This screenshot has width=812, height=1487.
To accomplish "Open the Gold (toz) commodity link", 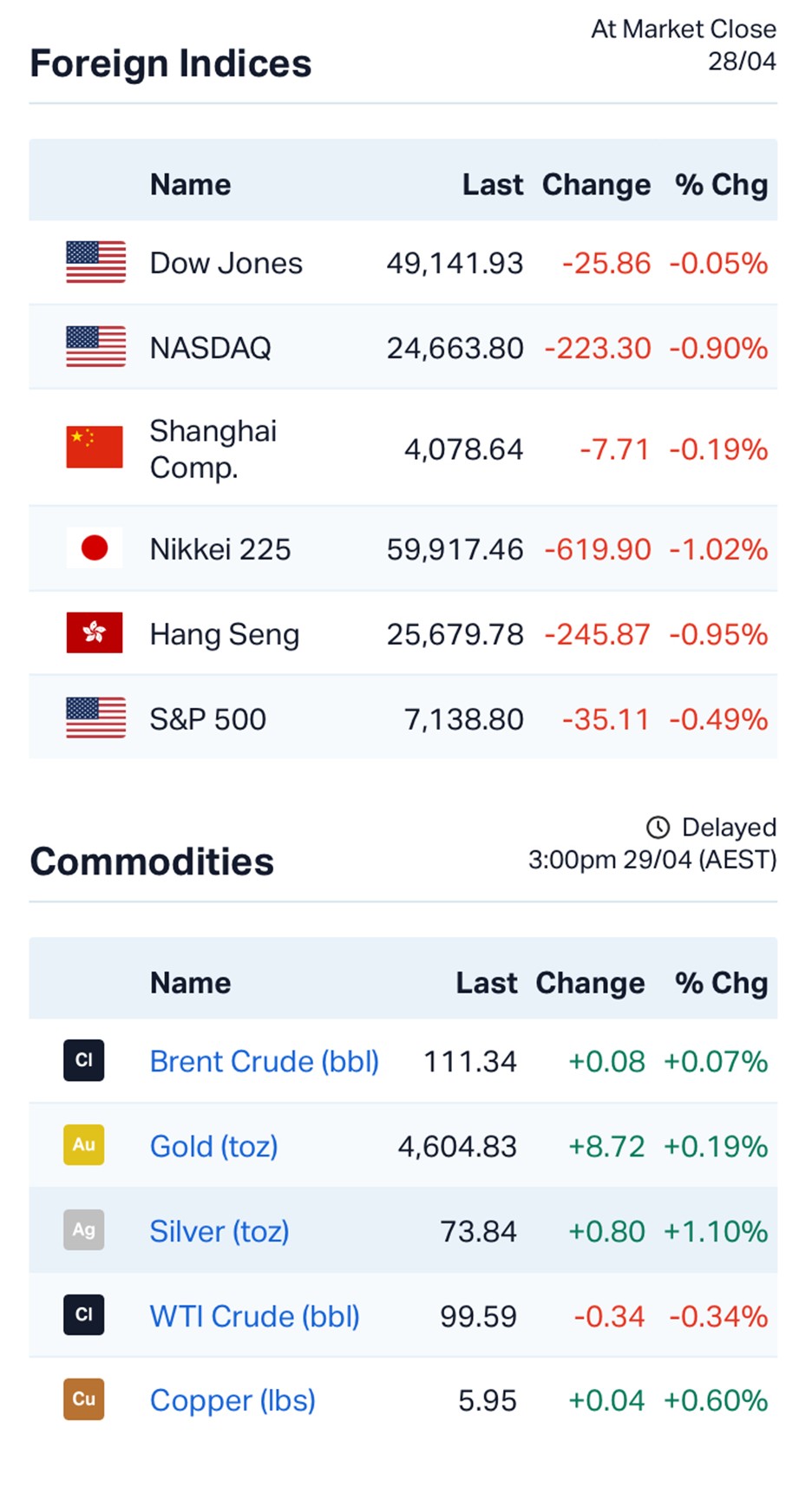I will (213, 1146).
